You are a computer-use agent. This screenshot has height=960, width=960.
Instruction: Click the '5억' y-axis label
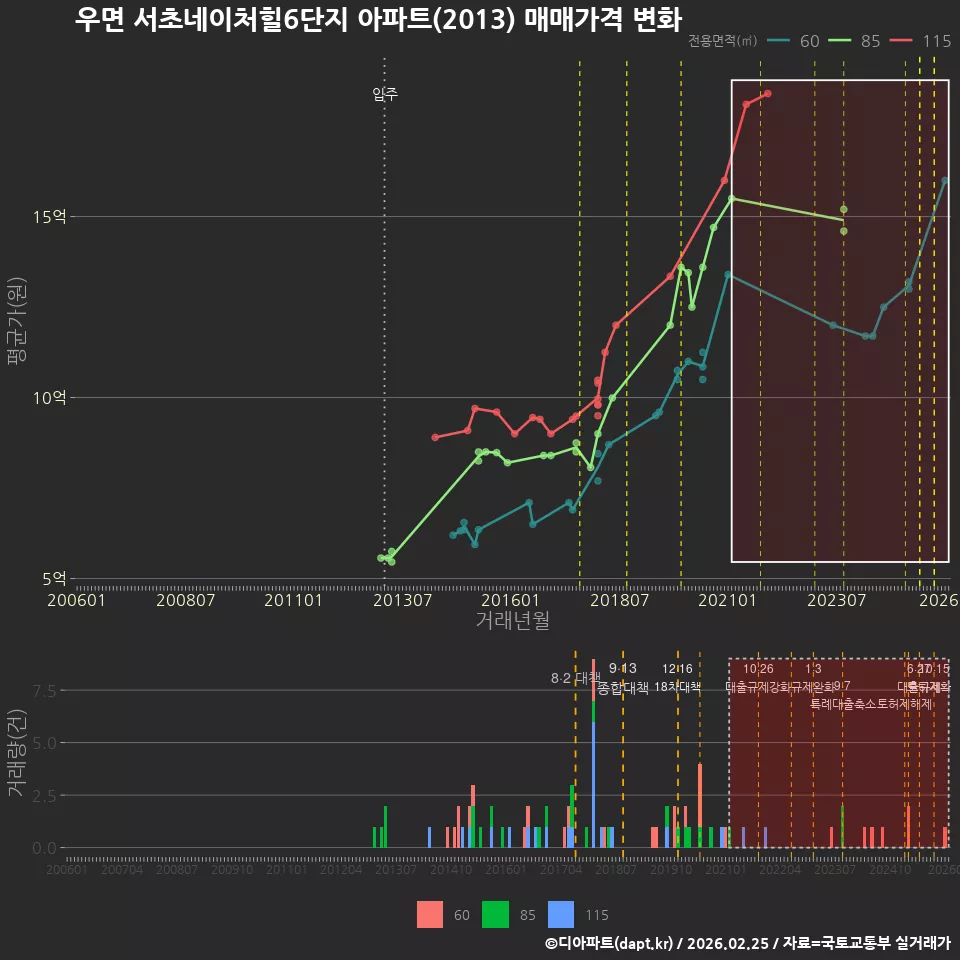tap(54, 579)
